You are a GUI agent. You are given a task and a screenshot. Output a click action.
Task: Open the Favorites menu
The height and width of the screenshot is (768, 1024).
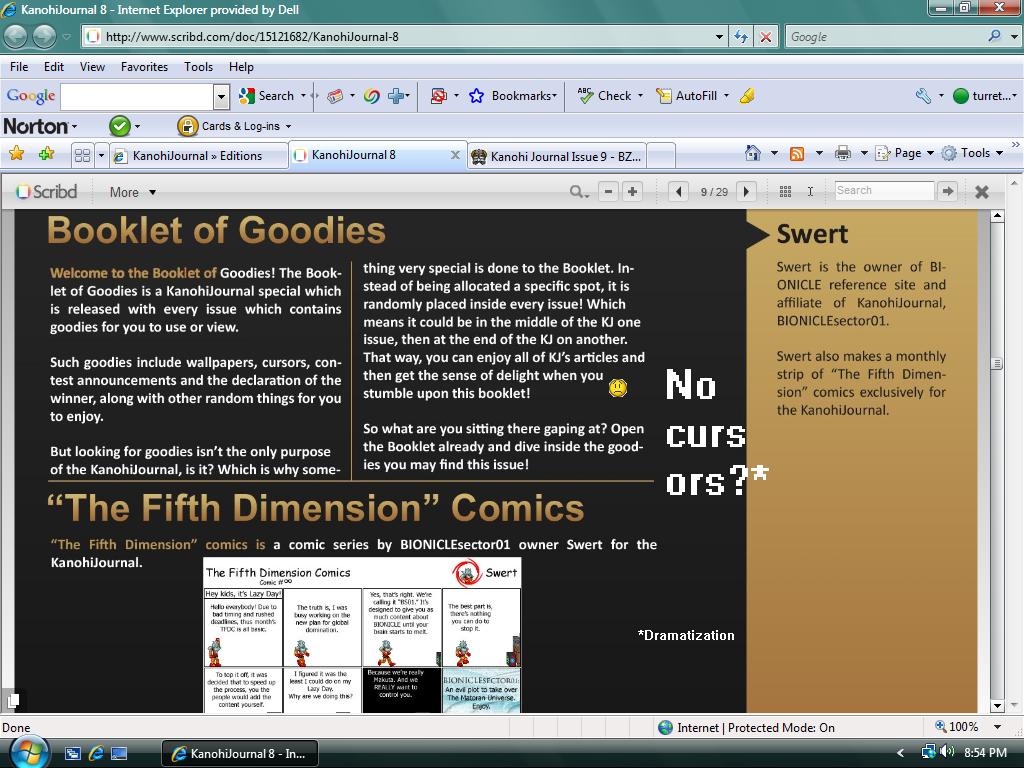(144, 67)
